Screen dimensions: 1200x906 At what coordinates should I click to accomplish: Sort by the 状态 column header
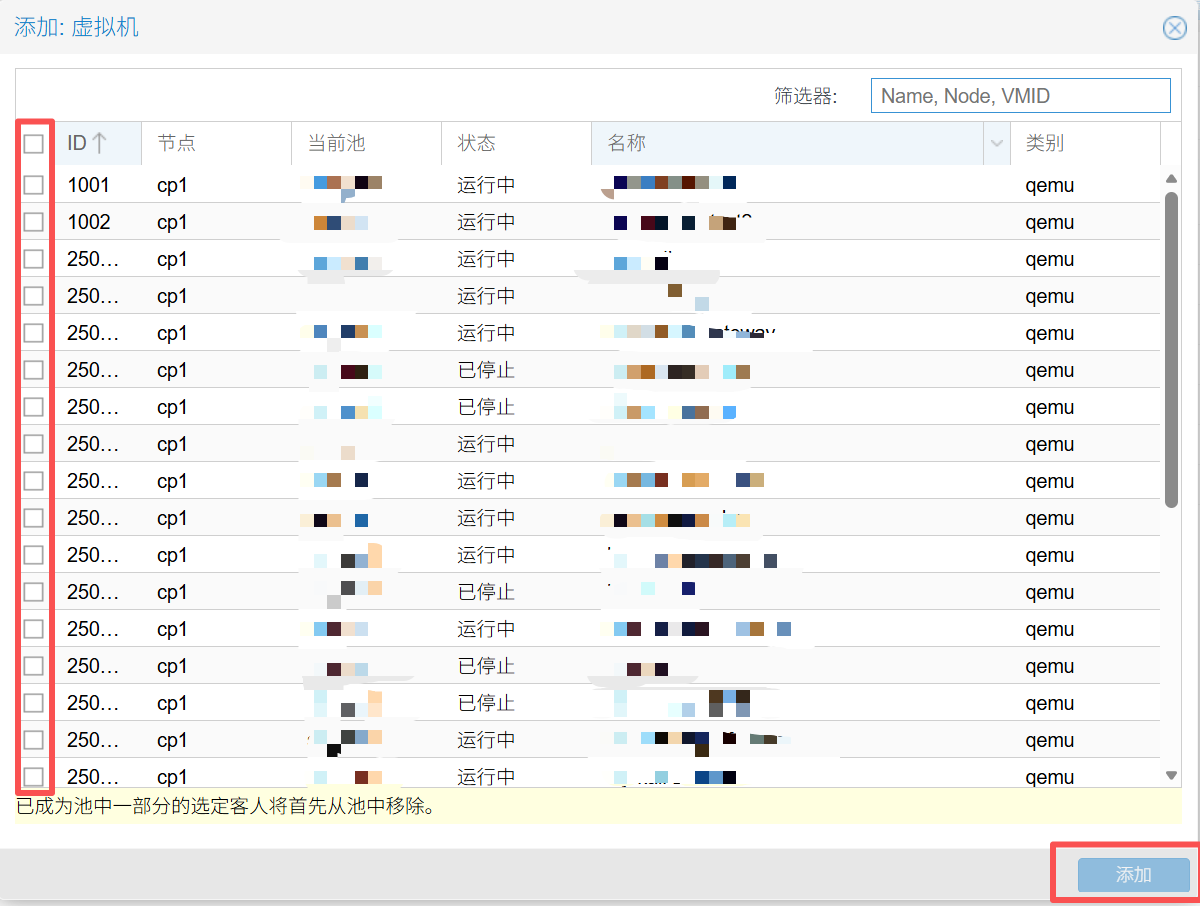(x=476, y=143)
